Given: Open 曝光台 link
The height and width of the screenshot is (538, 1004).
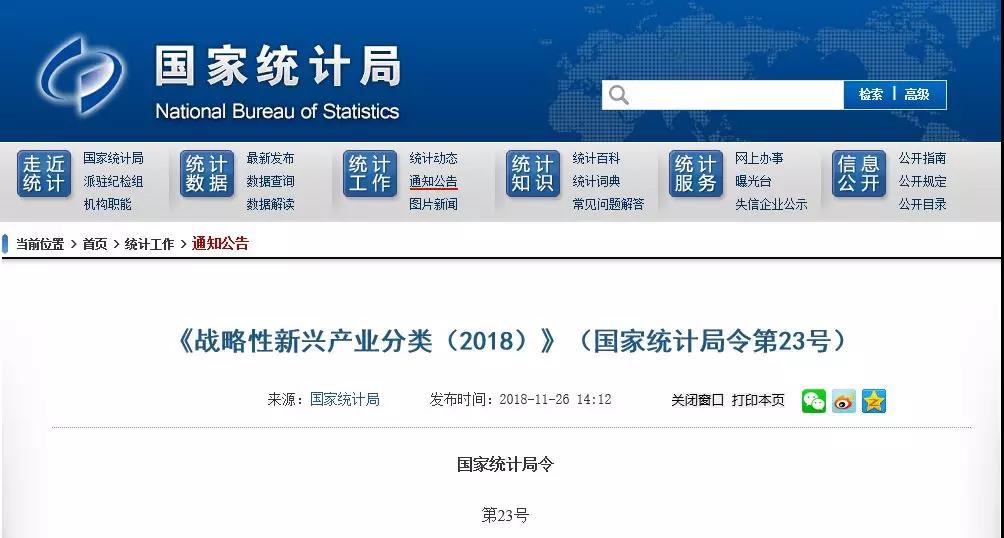Looking at the screenshot, I should click(x=753, y=181).
